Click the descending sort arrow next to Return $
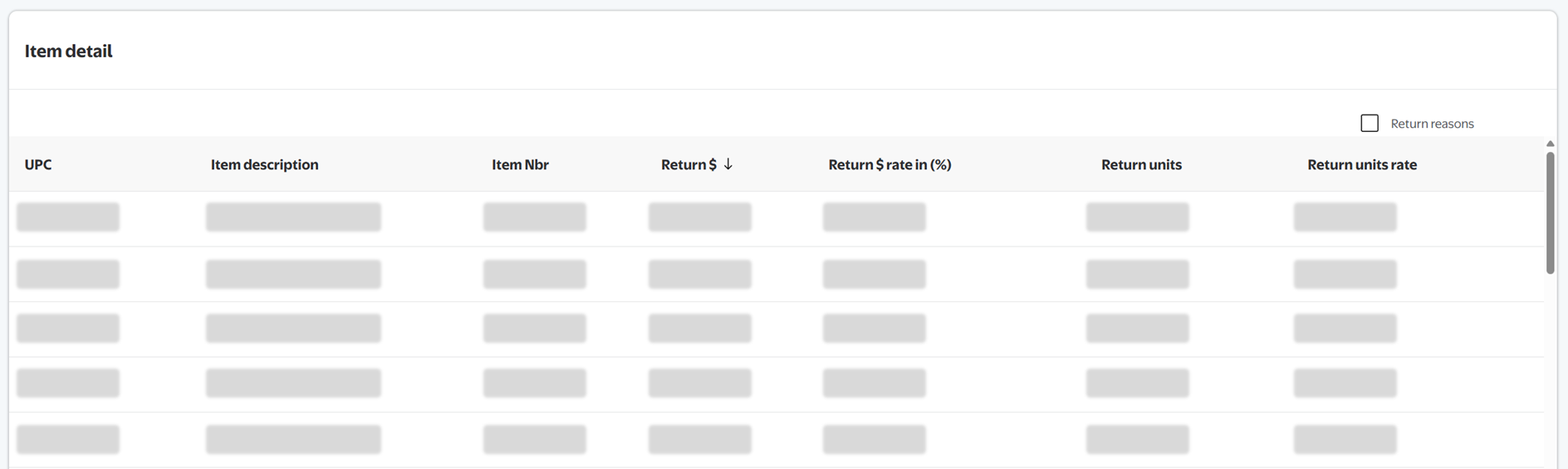The height and width of the screenshot is (469, 1568). click(x=728, y=164)
